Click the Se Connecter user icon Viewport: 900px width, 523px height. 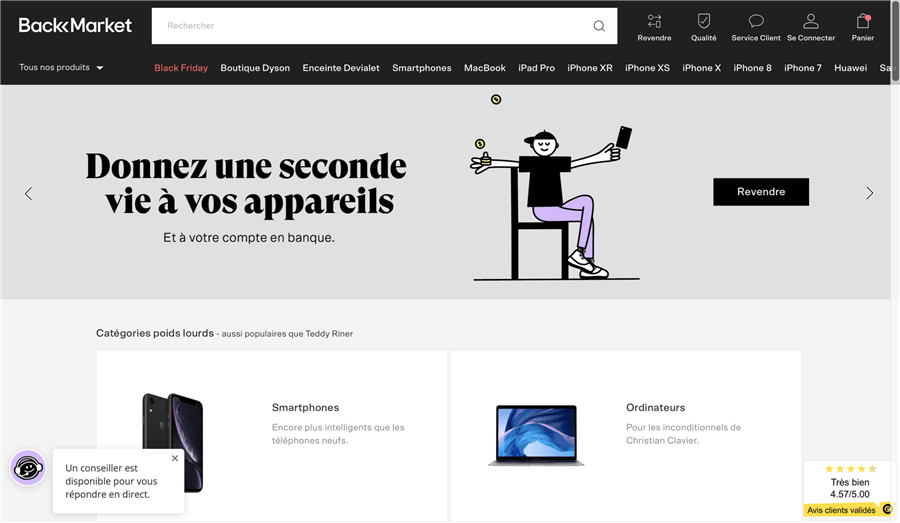(x=810, y=21)
